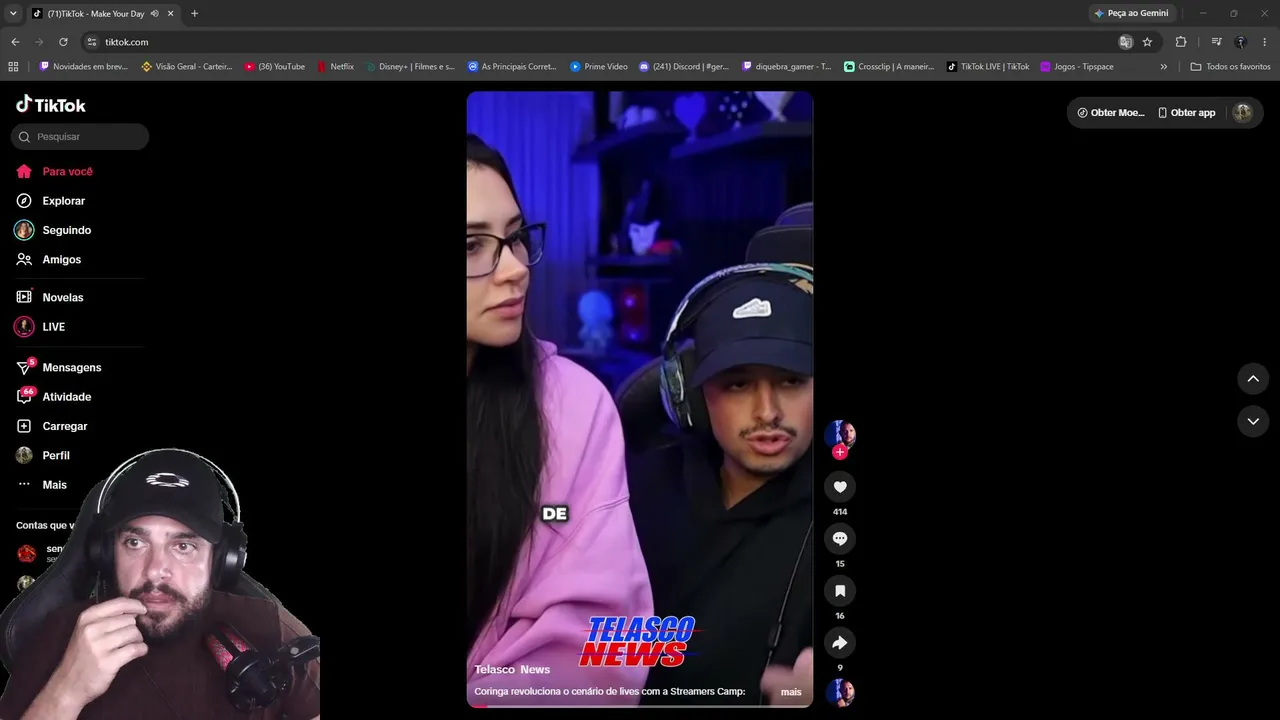
Task: Open the As Principais Corret... bookmark
Action: coord(512,67)
